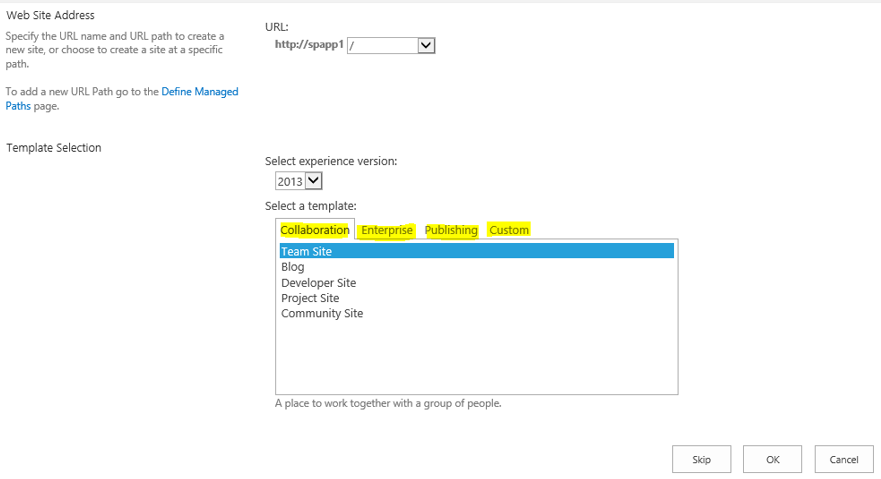Click the Cancel button
881x479 pixels.
click(844, 459)
